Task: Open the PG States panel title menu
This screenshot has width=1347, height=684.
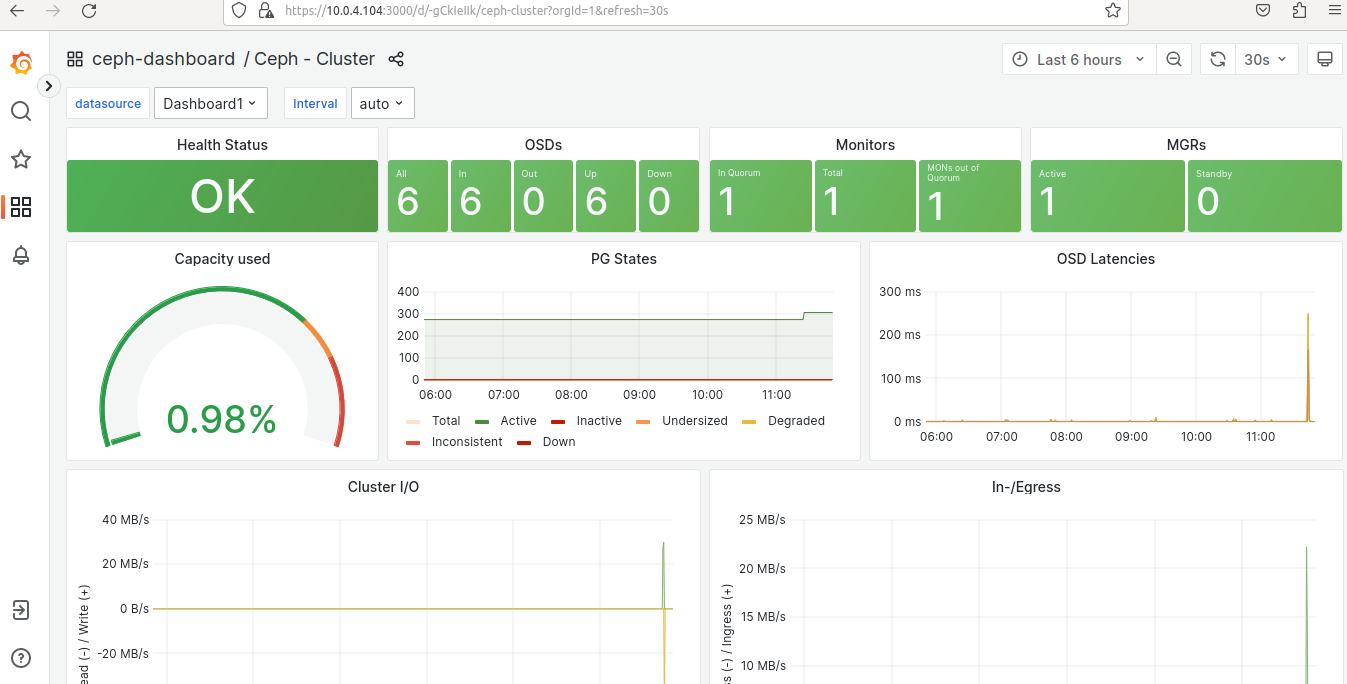Action: pyautogui.click(x=624, y=259)
